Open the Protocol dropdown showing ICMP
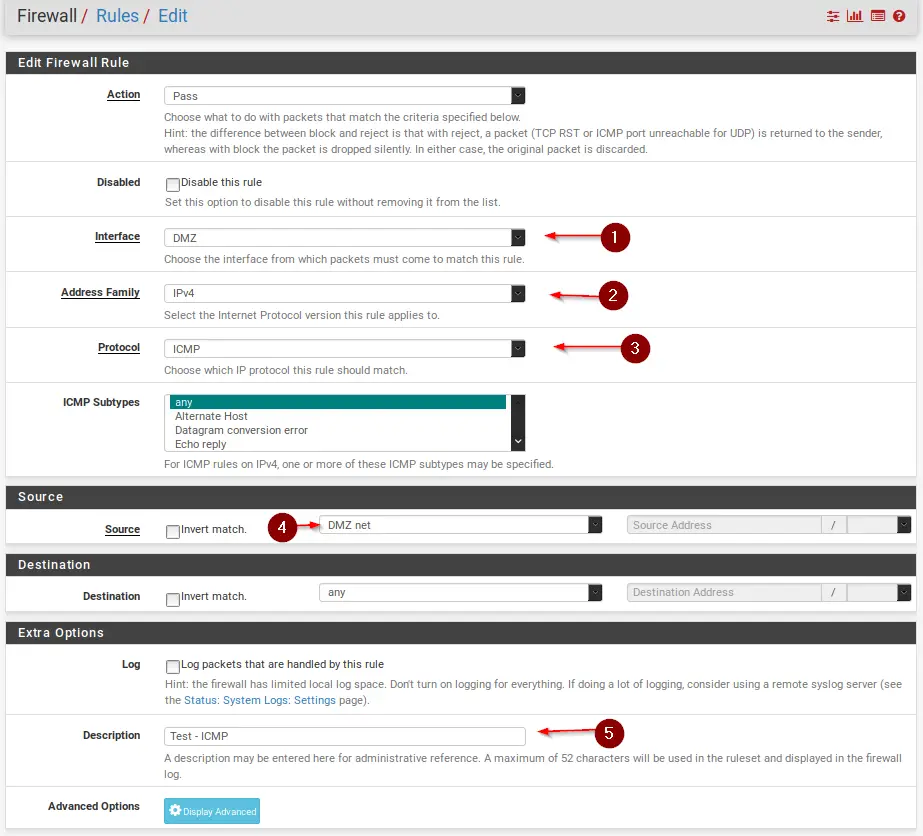The height and width of the screenshot is (836, 923). (x=344, y=348)
